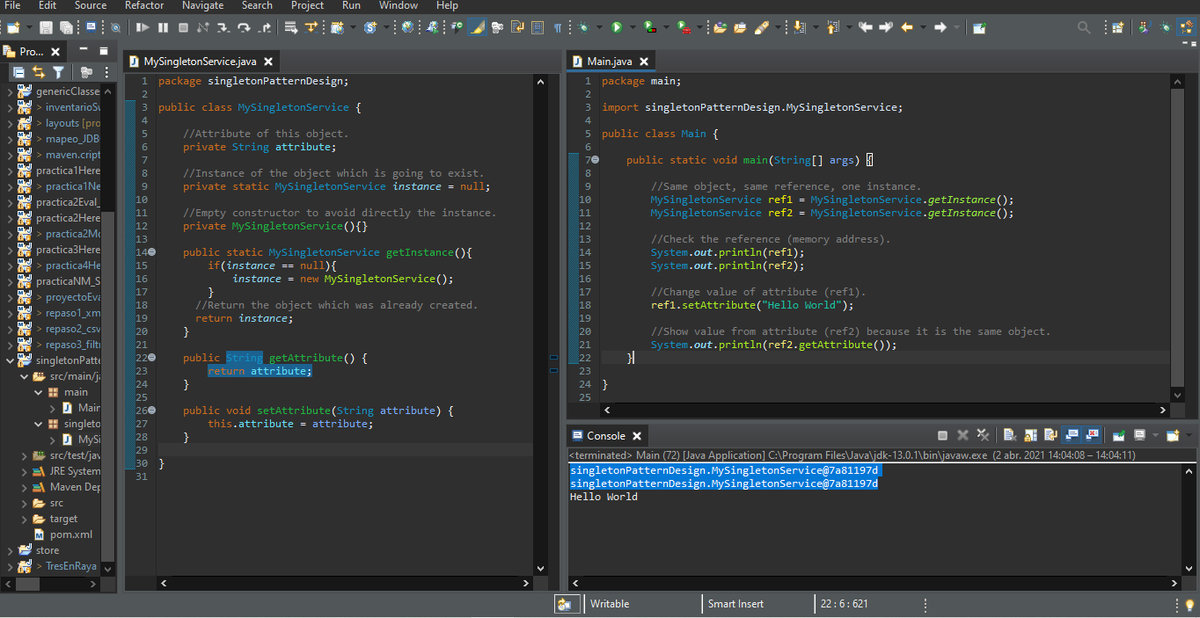Toggle Scroll Lock in Console toolbar

tap(1031, 436)
